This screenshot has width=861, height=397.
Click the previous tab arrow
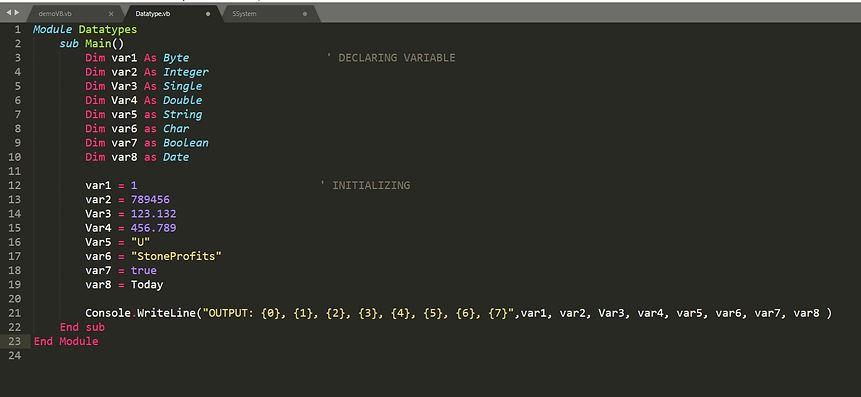pyautogui.click(x=8, y=12)
